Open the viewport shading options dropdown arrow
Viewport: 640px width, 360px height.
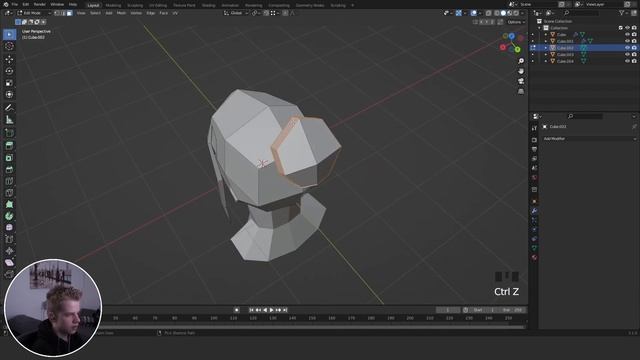click(523, 13)
